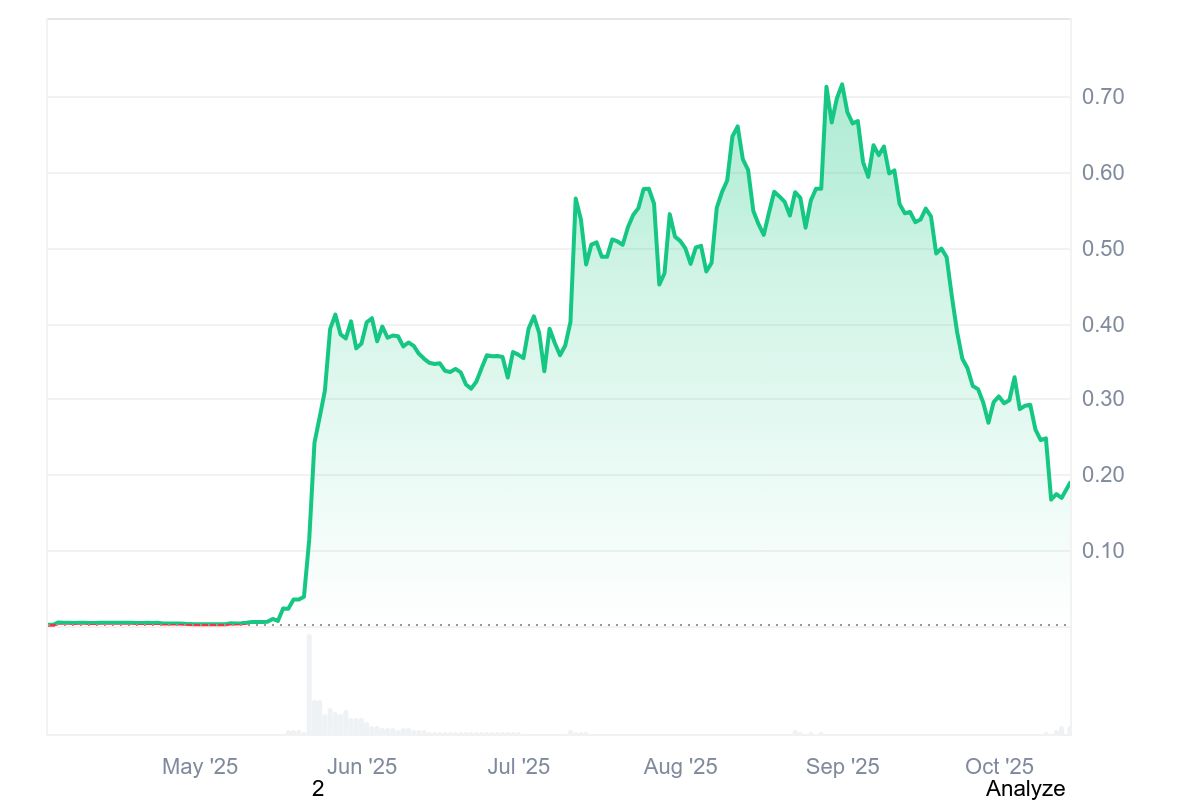Viewport: 1200px width, 800px height.
Task: Select the Jun '25 date label
Action: 362,767
